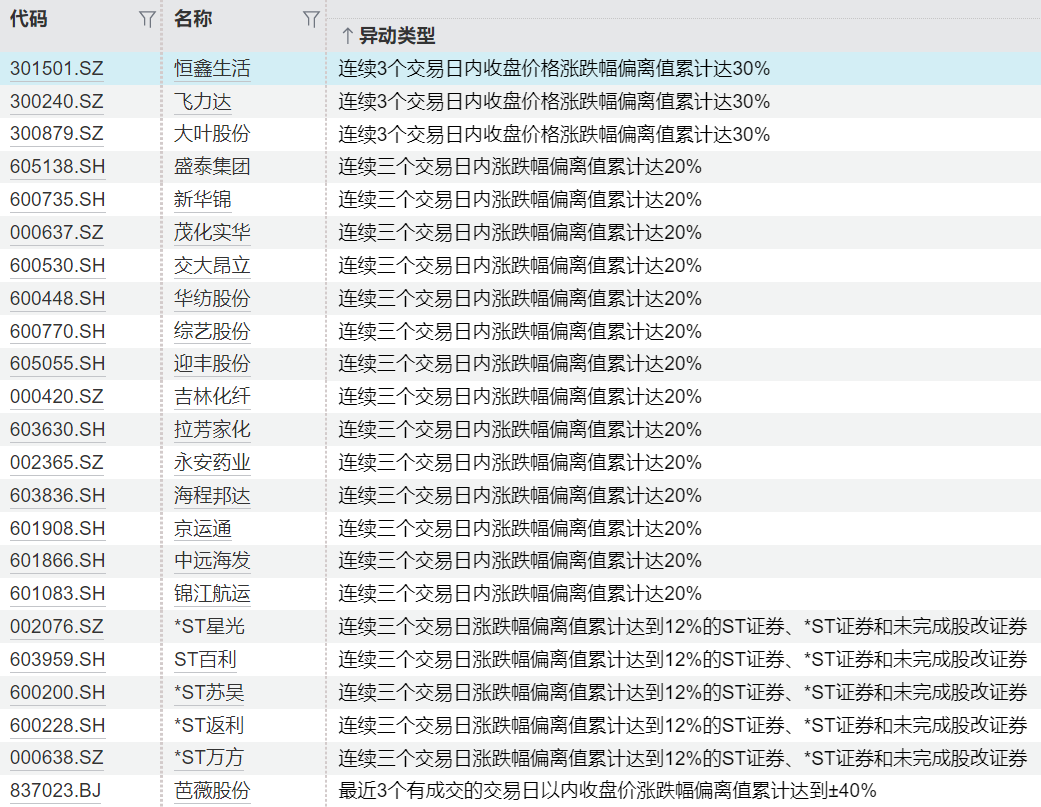Open stock name 新华锦 link

coord(202,200)
